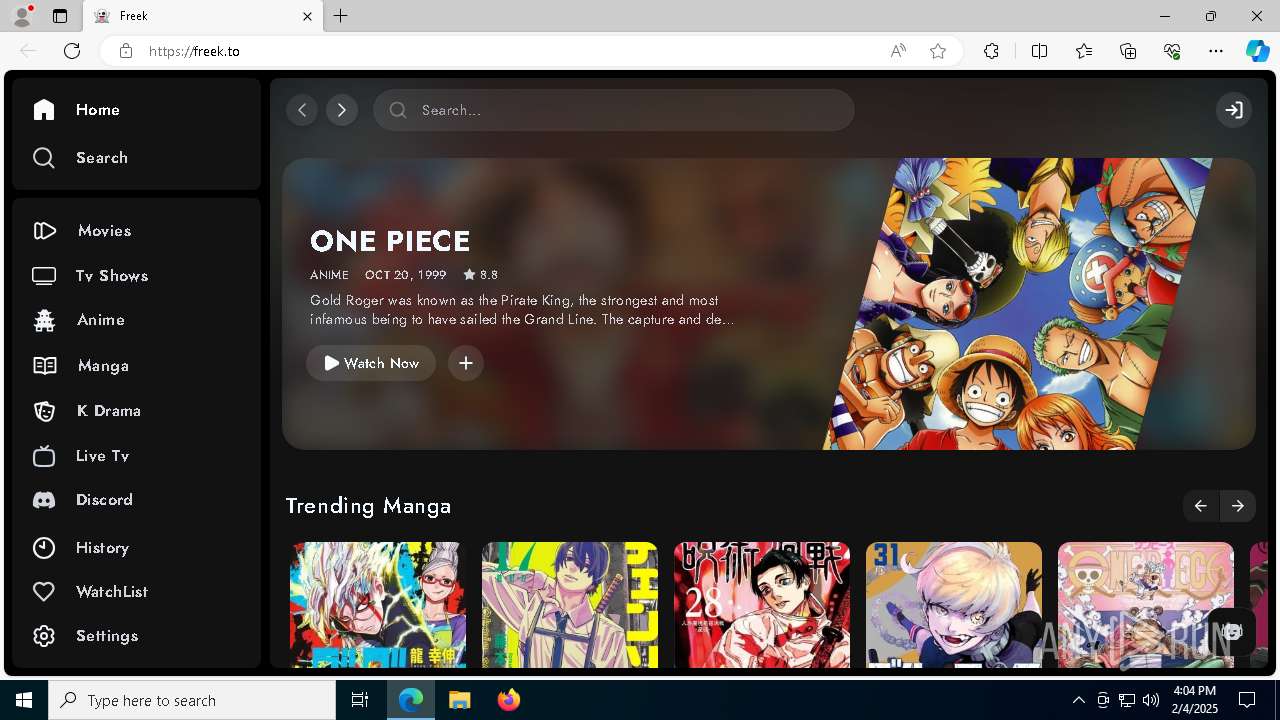Click the WatchList heart icon
Image resolution: width=1280 pixels, height=720 pixels.
click(44, 592)
